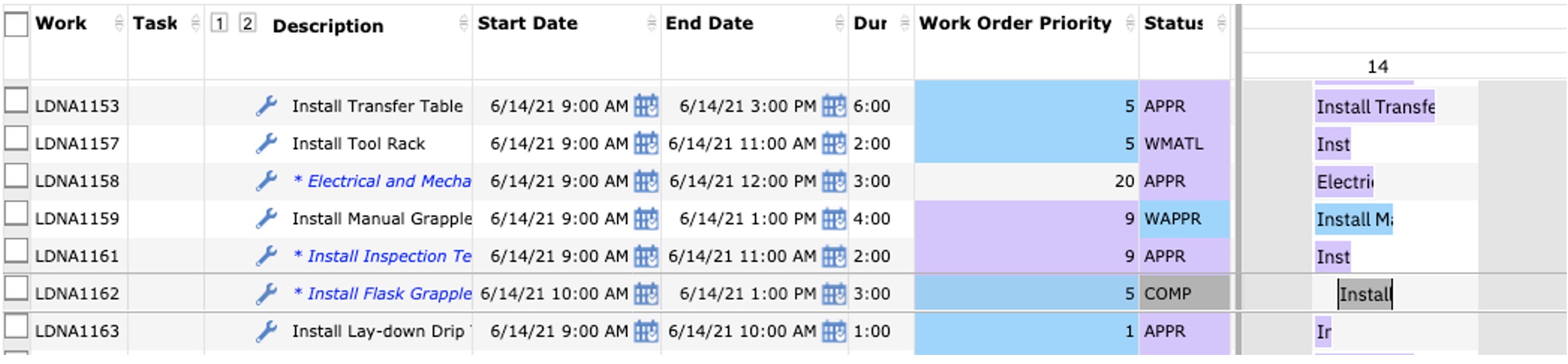The image size is (1568, 364).
Task: Tick the LDNA1162 row checkbox
Action: (16, 289)
